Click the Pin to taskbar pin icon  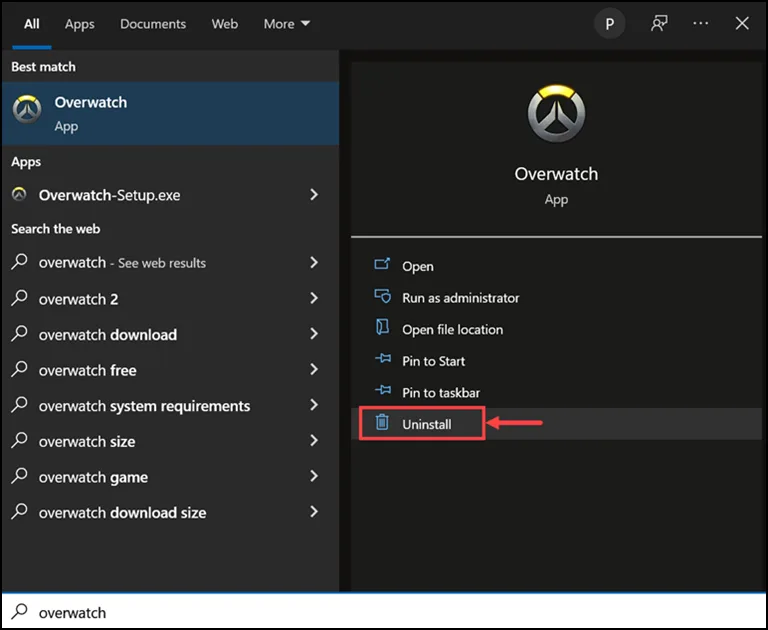pos(383,390)
